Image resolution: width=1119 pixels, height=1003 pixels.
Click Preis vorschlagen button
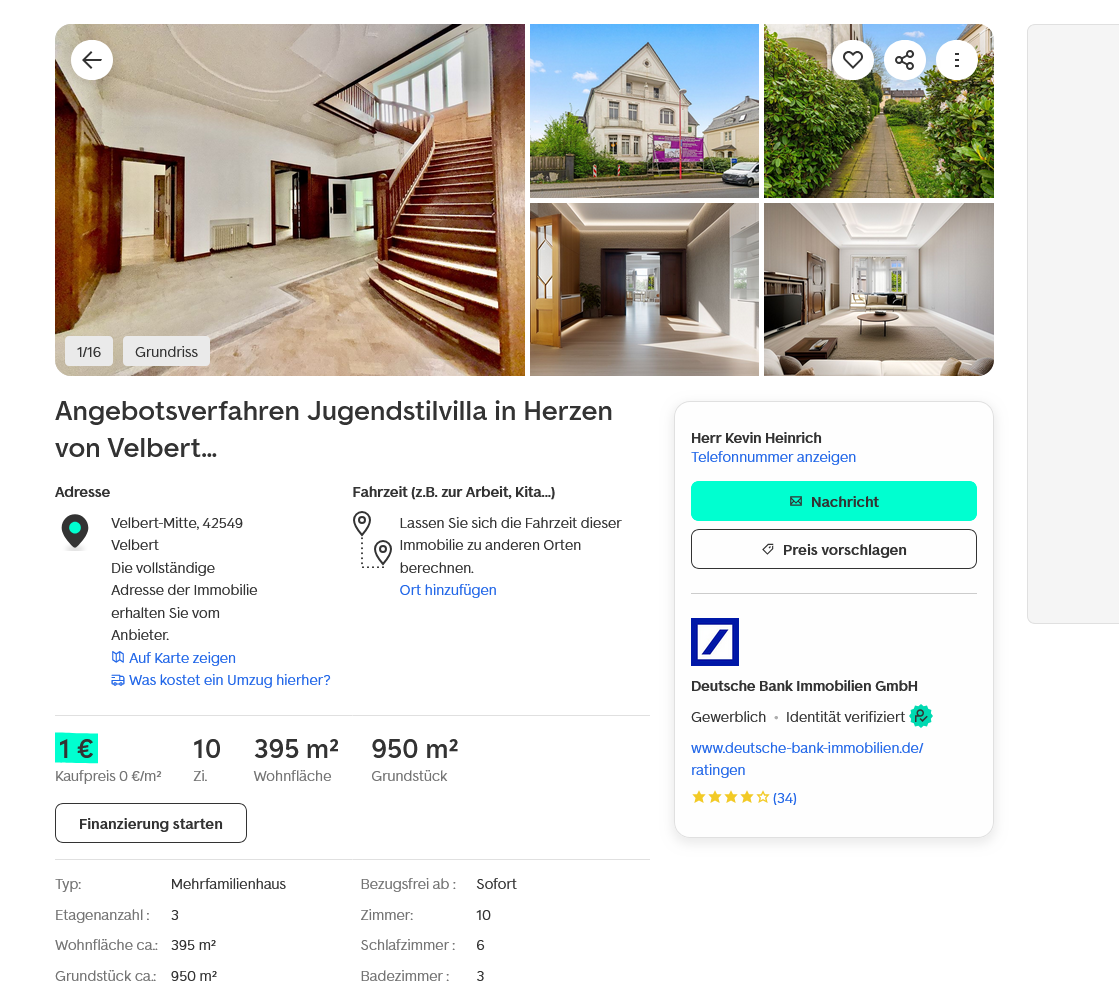[834, 549]
